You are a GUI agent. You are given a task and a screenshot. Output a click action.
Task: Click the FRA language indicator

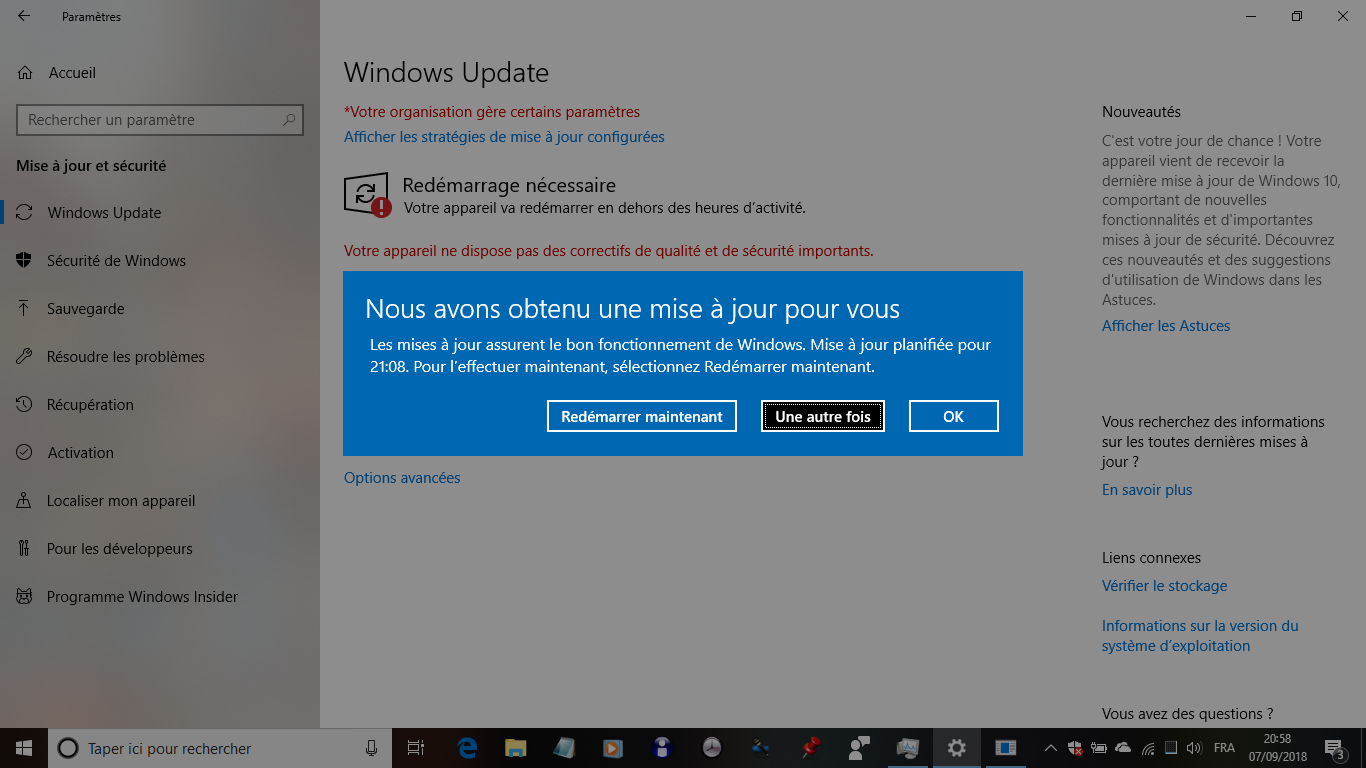click(1224, 748)
